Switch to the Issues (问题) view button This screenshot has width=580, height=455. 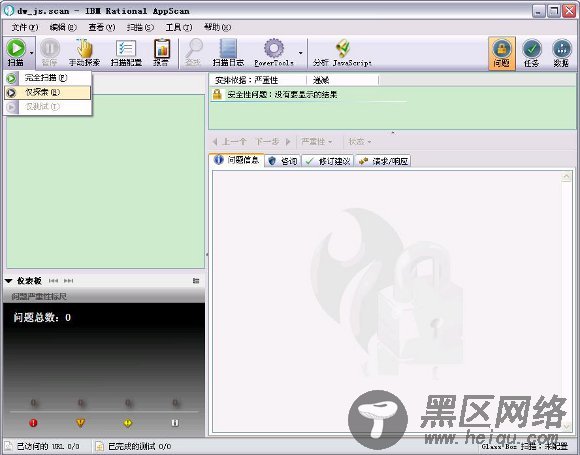(502, 53)
